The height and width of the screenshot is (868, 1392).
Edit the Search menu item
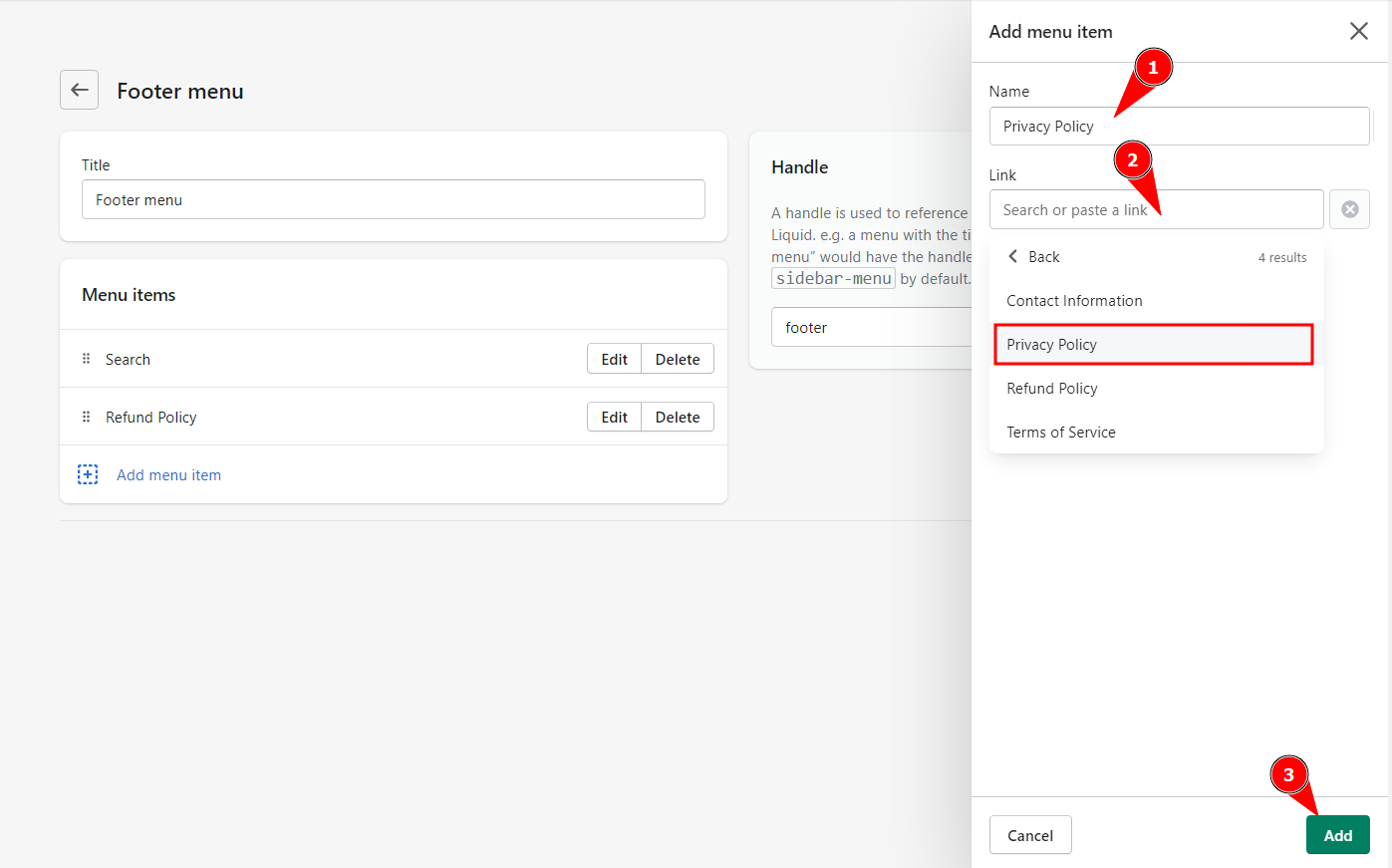click(614, 359)
